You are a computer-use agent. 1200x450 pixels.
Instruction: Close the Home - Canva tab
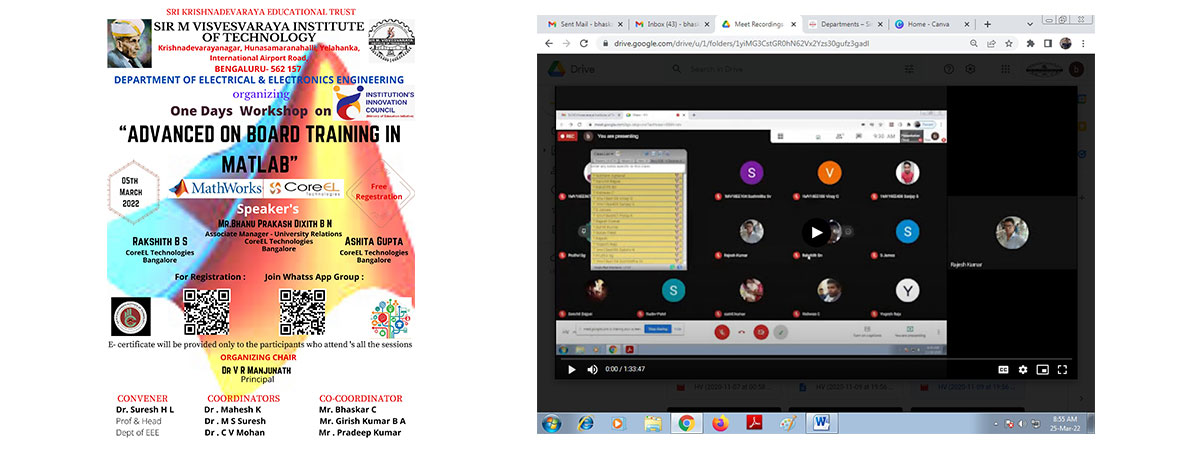[967, 23]
